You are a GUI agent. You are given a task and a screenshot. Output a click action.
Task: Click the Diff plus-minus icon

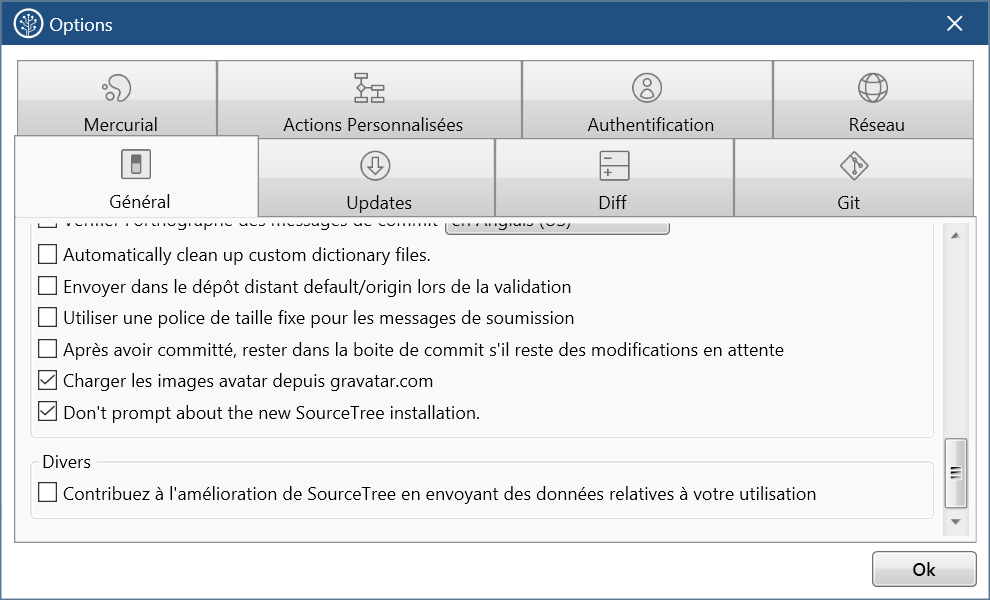(614, 165)
